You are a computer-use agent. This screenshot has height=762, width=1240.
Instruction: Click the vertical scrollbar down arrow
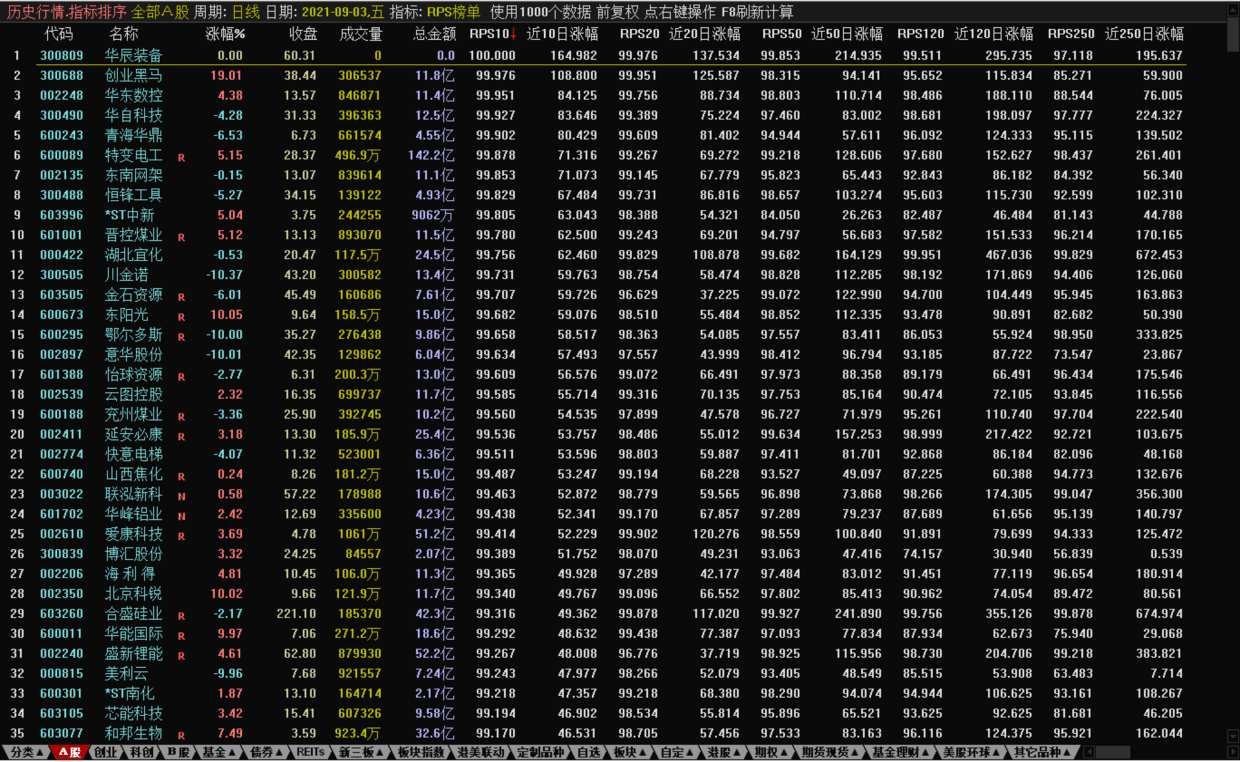click(1234, 736)
